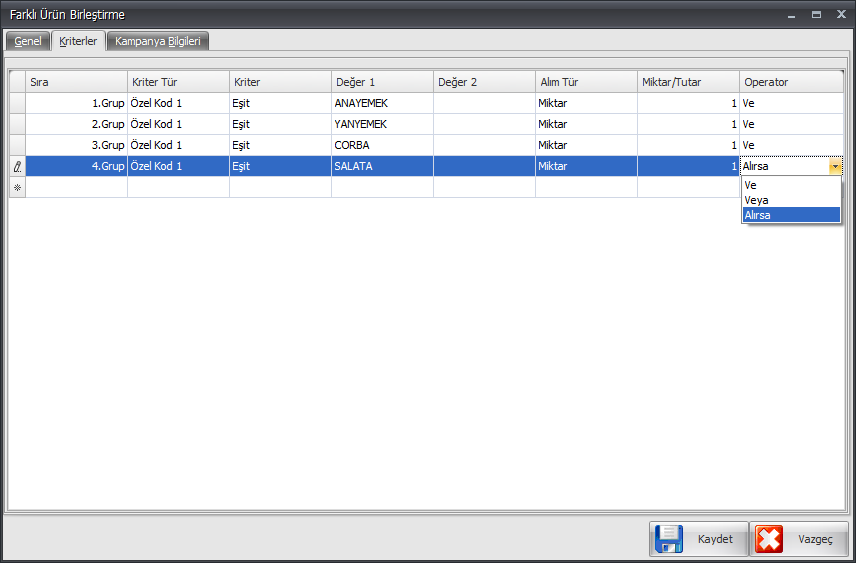Select the ANAYEMEK value cell
The image size is (856, 563).
tap(382, 103)
